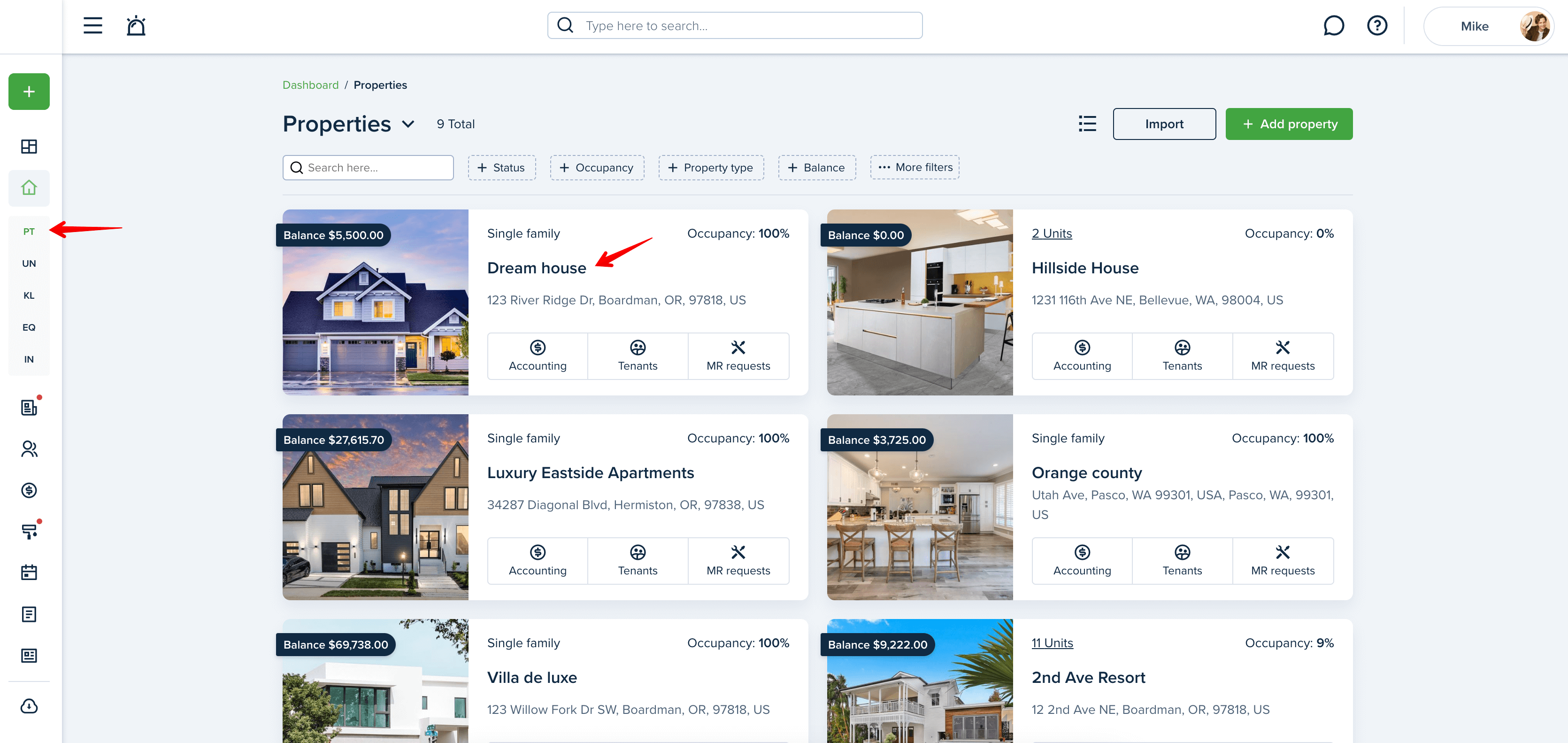1568x743 pixels.
Task: Open Accounting for Hillside House
Action: [1082, 356]
